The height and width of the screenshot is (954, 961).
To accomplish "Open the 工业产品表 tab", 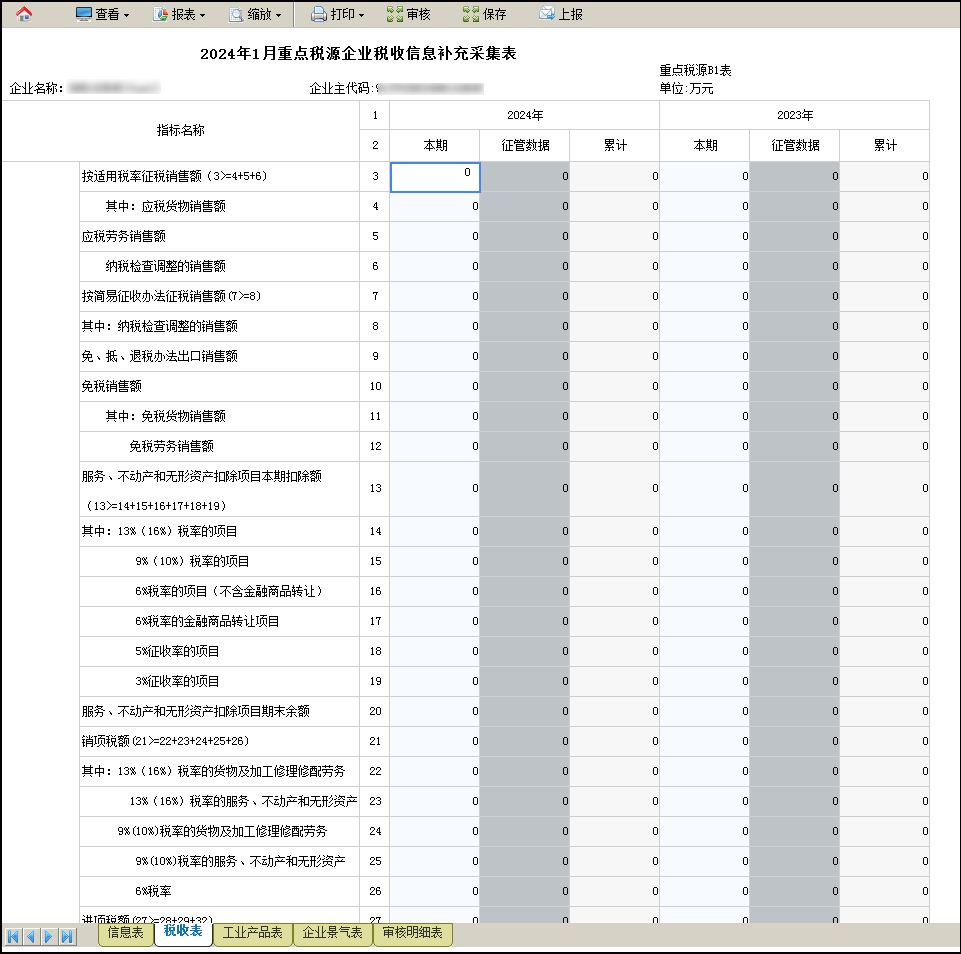I will click(253, 933).
